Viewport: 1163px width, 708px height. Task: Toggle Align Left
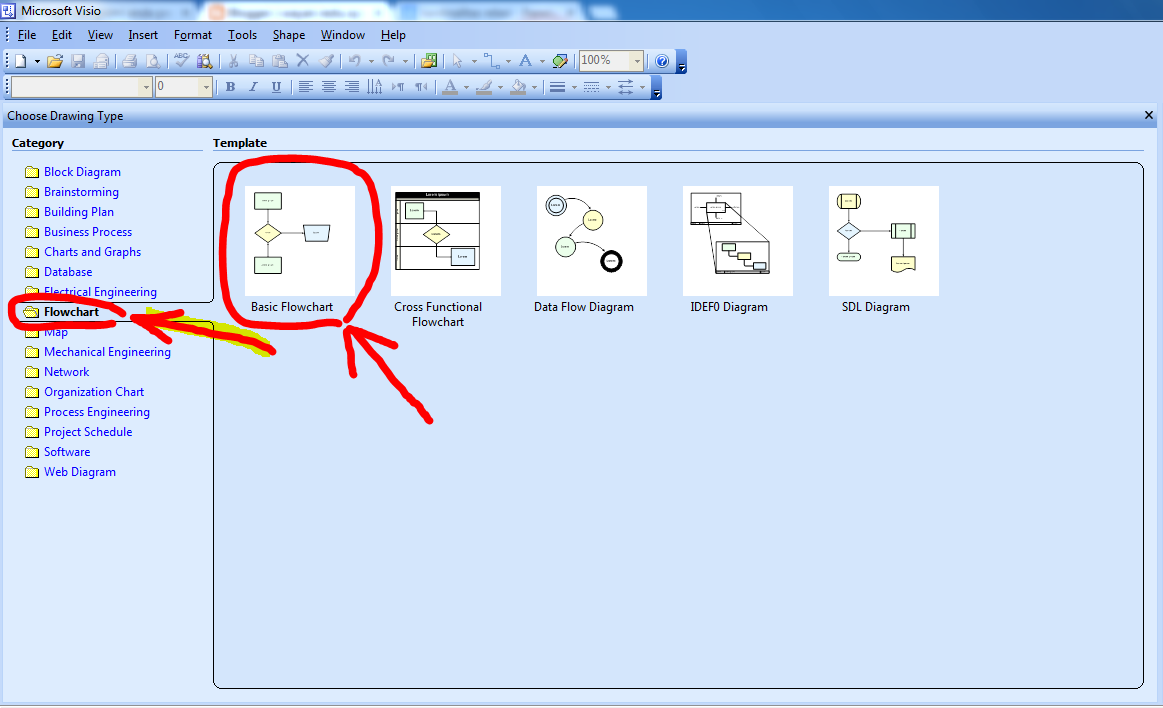306,87
